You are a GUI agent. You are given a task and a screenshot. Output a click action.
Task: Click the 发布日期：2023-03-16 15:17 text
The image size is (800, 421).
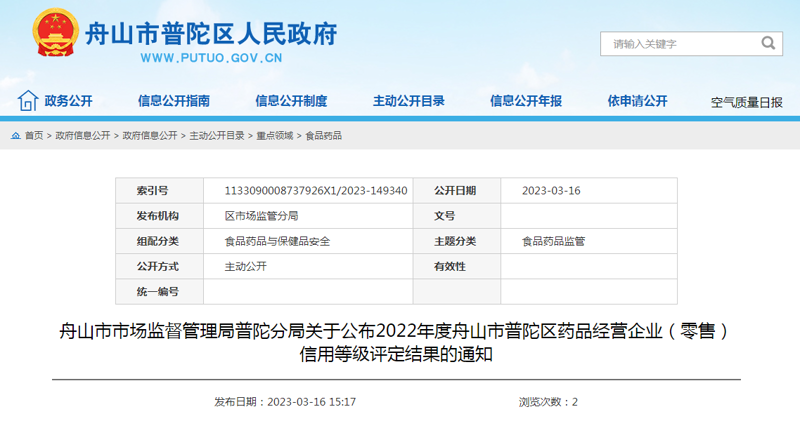click(x=285, y=402)
